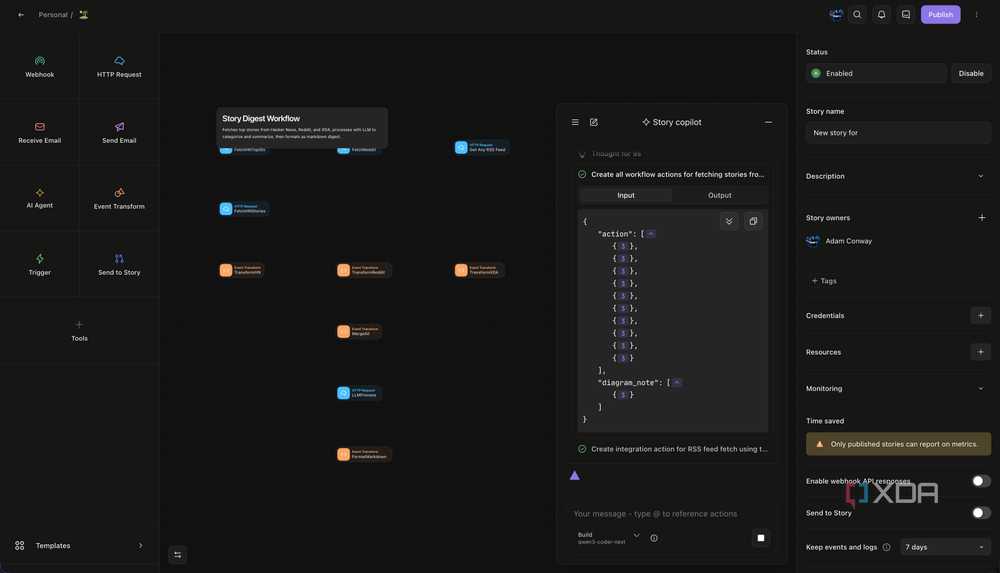Pick the Send Email action tile

click(x=119, y=133)
